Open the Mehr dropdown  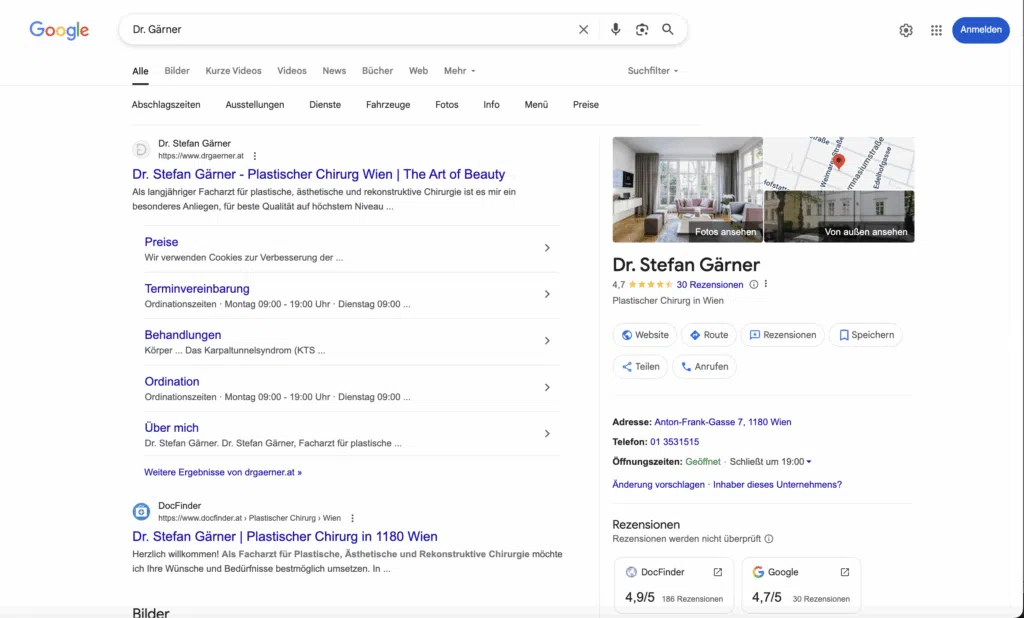[460, 71]
